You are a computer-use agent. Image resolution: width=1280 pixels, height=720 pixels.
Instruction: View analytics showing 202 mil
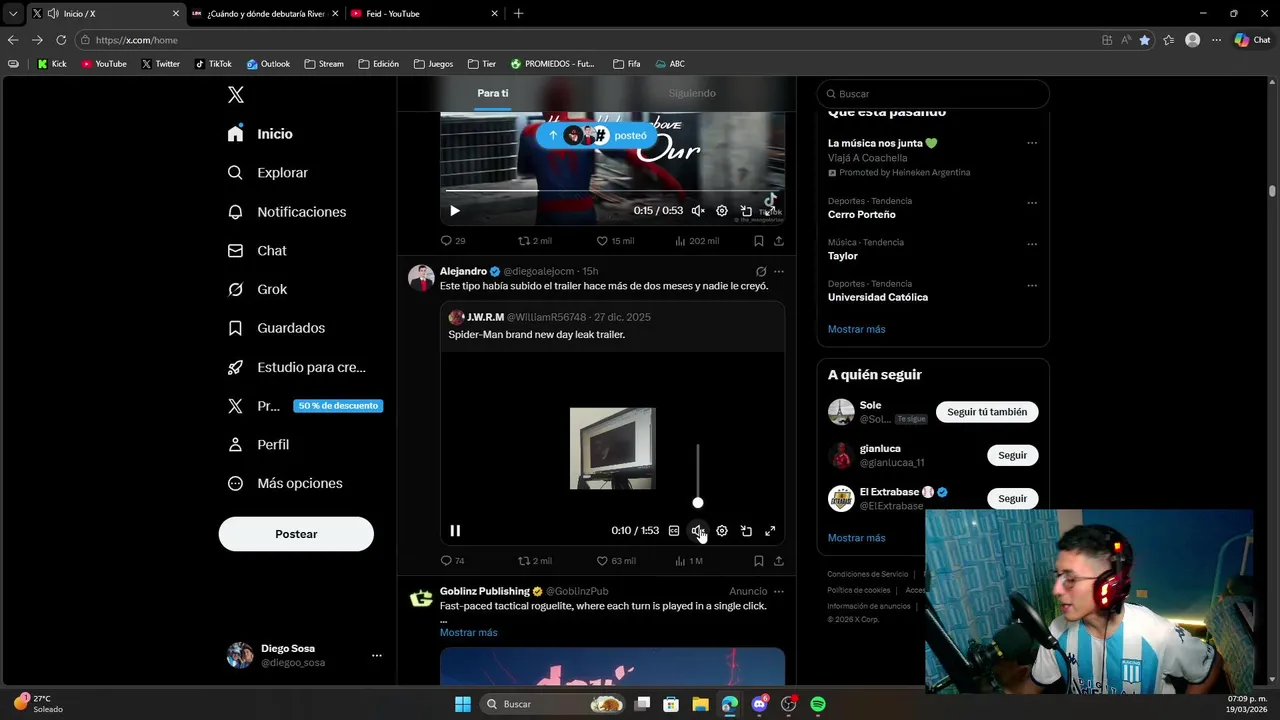point(697,241)
